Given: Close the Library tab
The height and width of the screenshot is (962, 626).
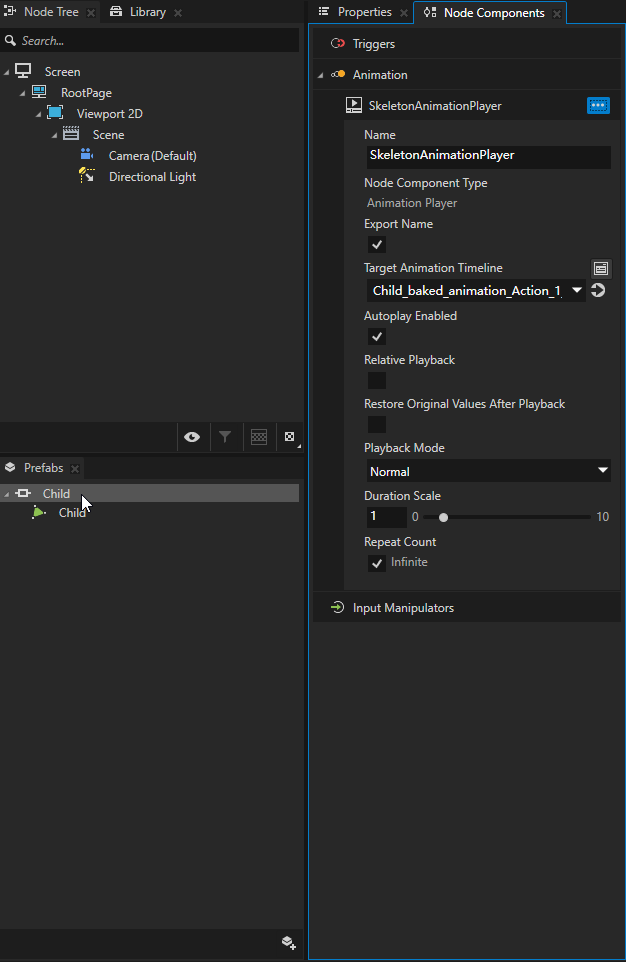Looking at the screenshot, I should tap(178, 13).
